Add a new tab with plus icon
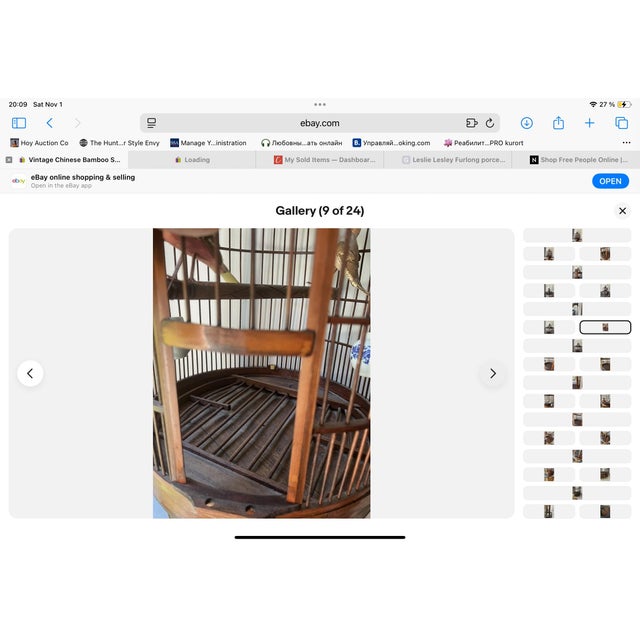This screenshot has height=640, width=640. click(589, 123)
